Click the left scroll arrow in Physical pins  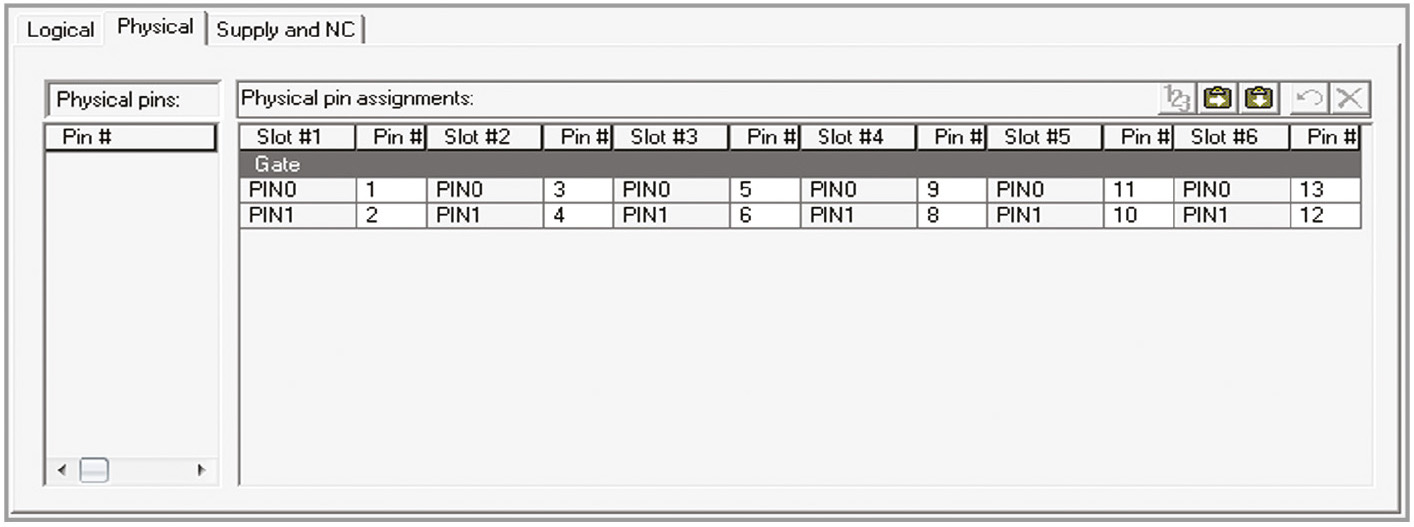(62, 469)
